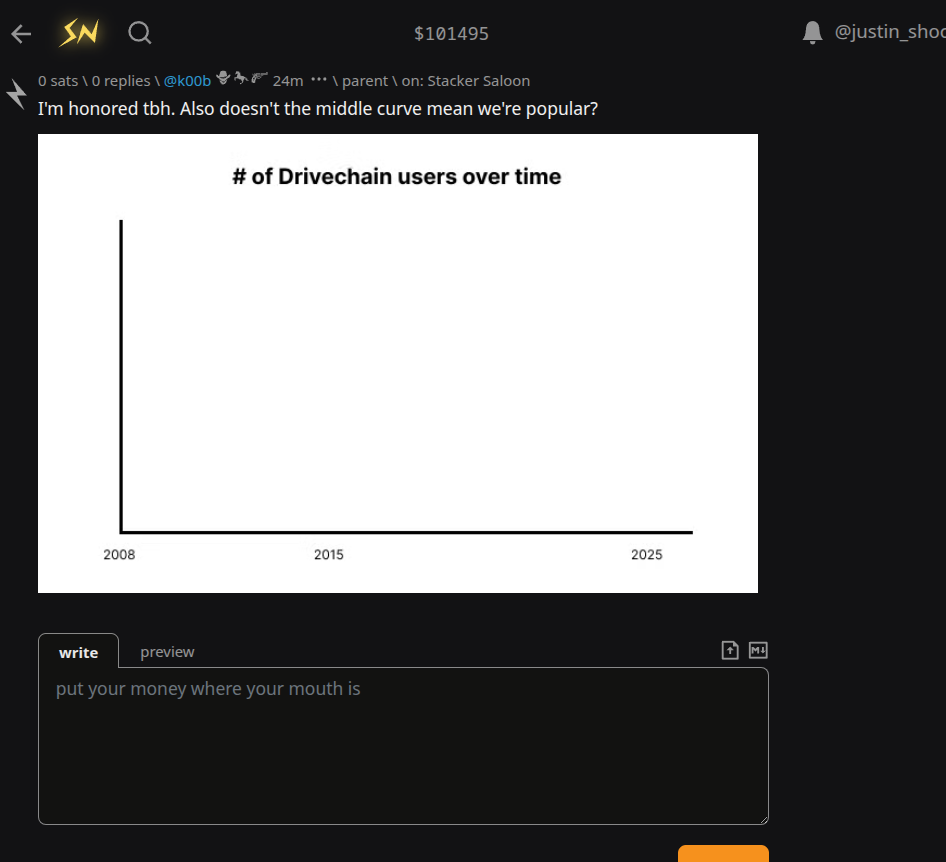Screen dimensions: 946x862
Task: Open the @k00b user profile link
Action: point(187,81)
